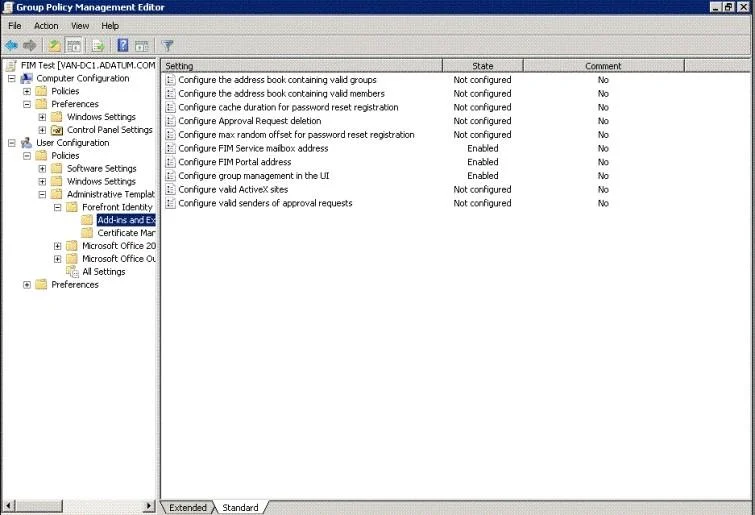Open the Action menu
Viewport: 755px width, 515px height.
tap(46, 26)
